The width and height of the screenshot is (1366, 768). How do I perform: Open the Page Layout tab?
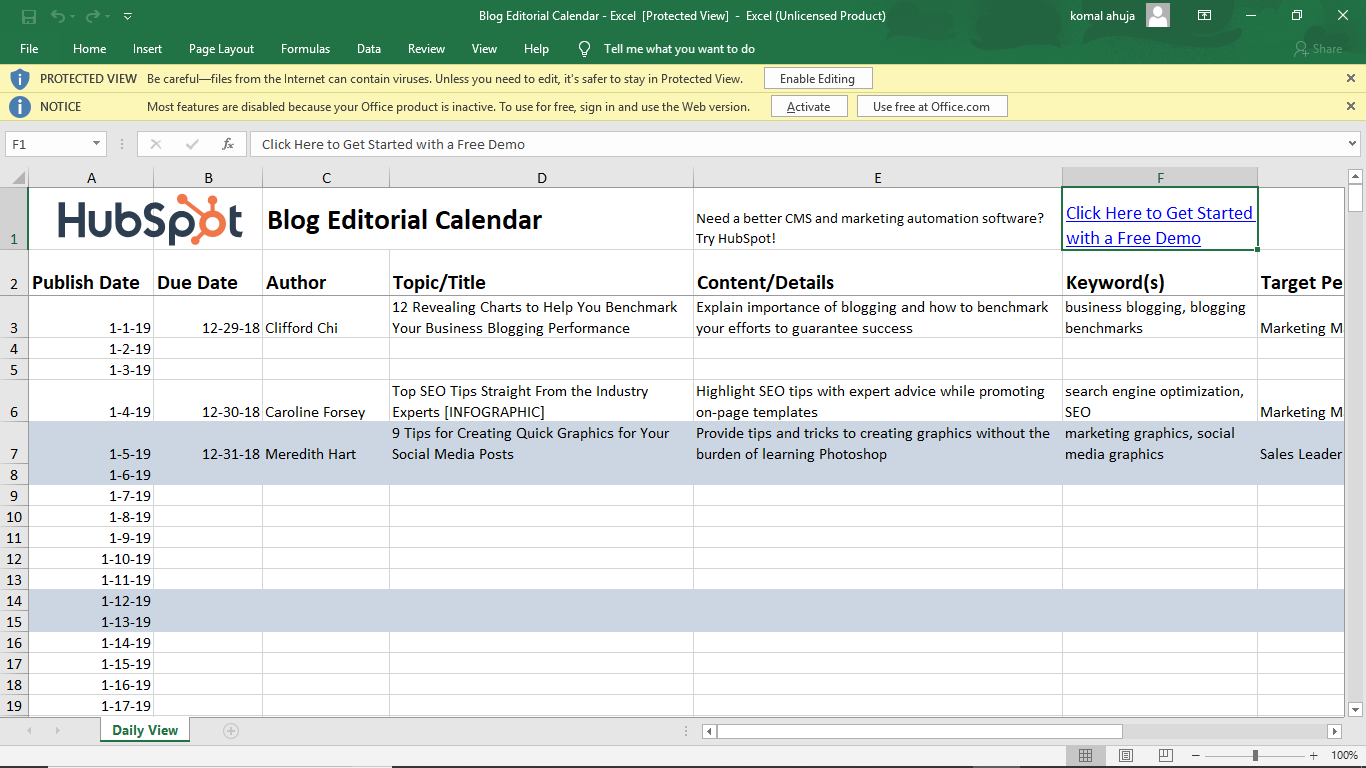coord(221,48)
